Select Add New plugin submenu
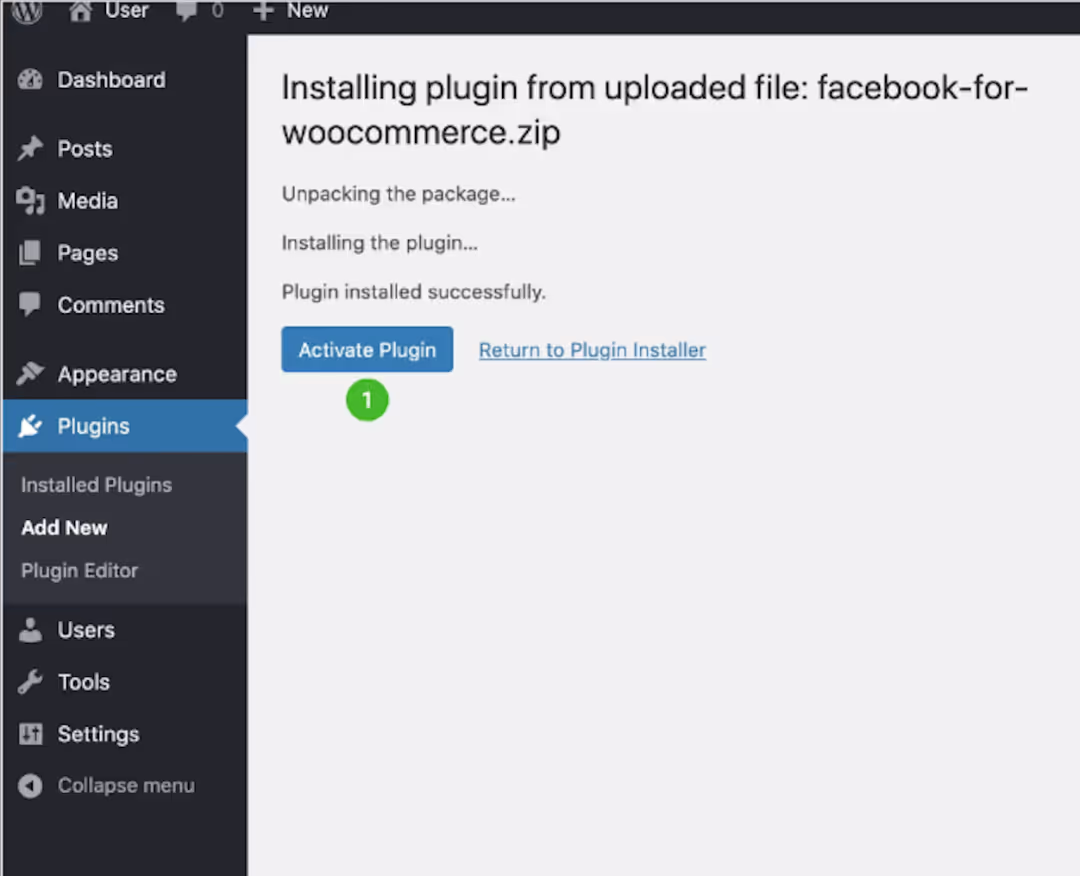Image resolution: width=1080 pixels, height=876 pixels. coord(64,528)
